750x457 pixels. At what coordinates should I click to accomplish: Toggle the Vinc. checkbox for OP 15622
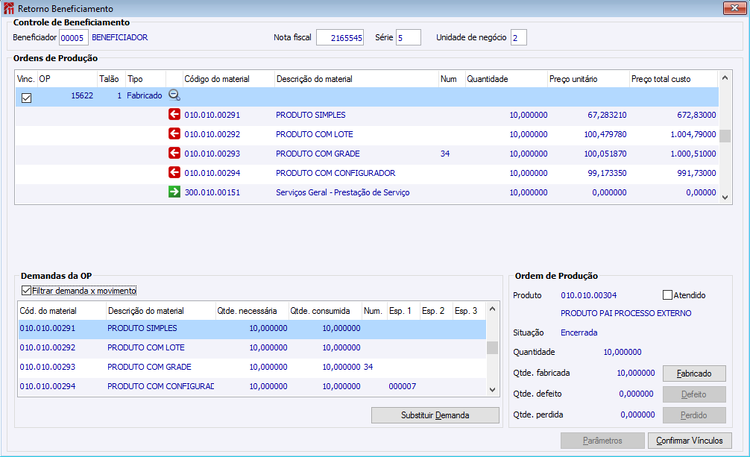(26, 98)
